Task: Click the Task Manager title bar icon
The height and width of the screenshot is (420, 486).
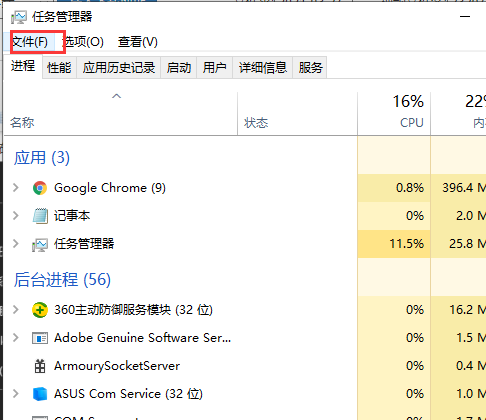Action: [x=19, y=17]
